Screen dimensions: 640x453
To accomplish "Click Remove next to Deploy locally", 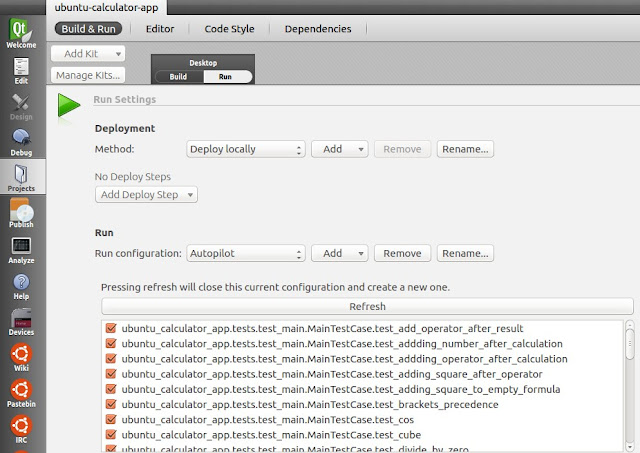I will pos(402,149).
